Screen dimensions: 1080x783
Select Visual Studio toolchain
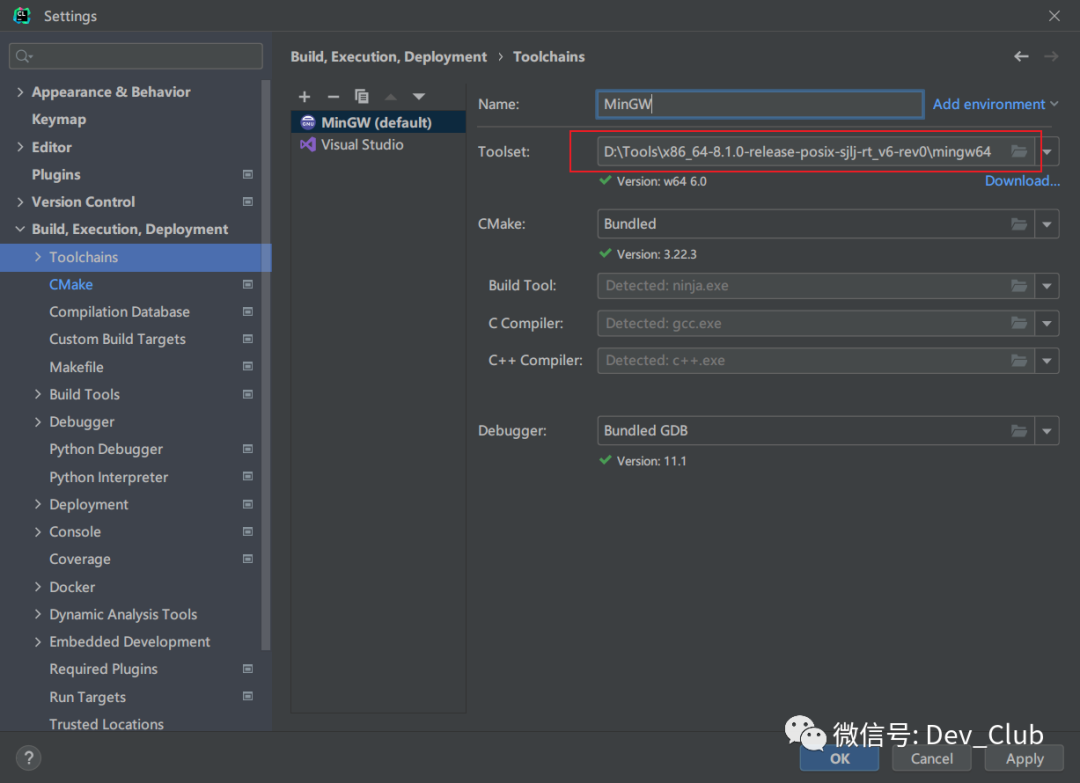(378, 145)
